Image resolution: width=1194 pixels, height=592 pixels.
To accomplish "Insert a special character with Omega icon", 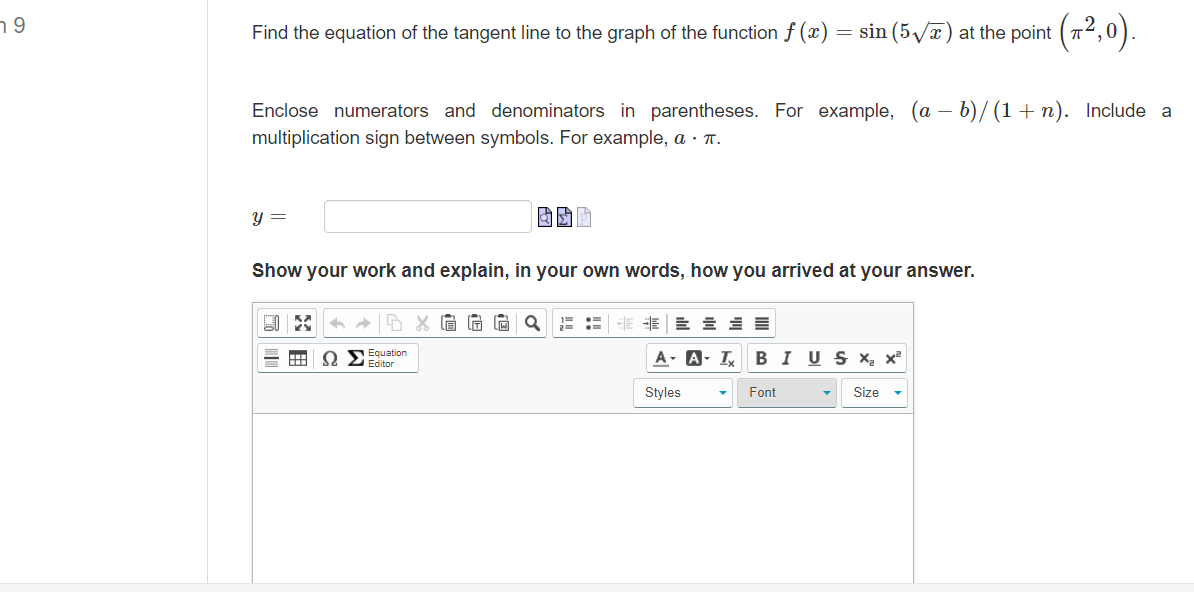I will 329,357.
